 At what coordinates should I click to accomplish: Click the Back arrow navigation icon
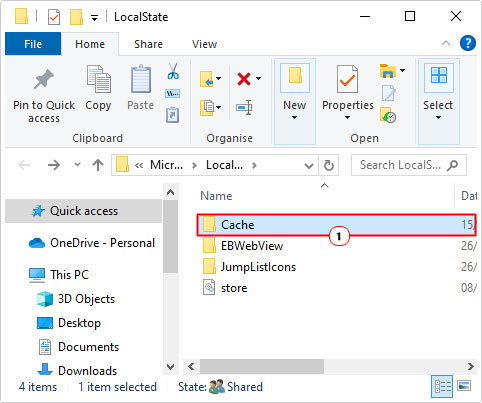pyautogui.click(x=24, y=165)
